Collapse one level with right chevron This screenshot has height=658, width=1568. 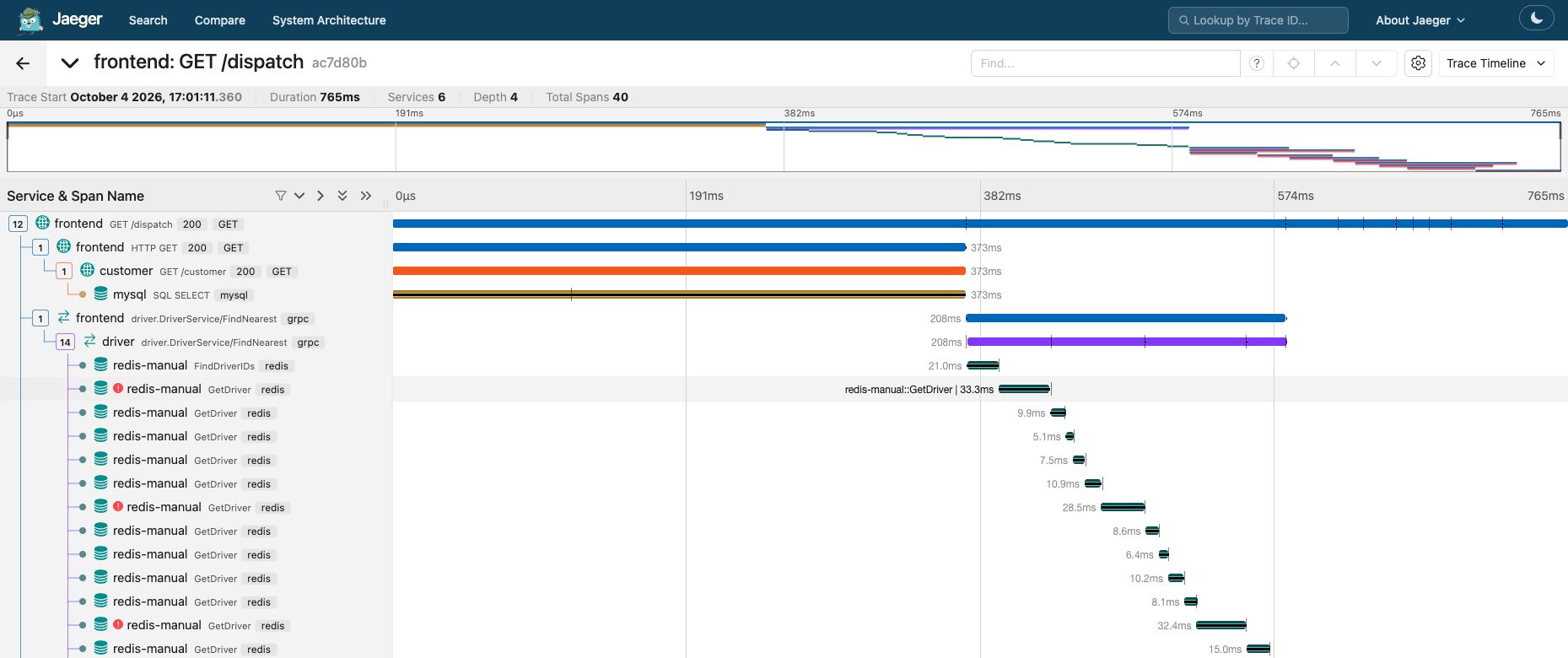[320, 196]
